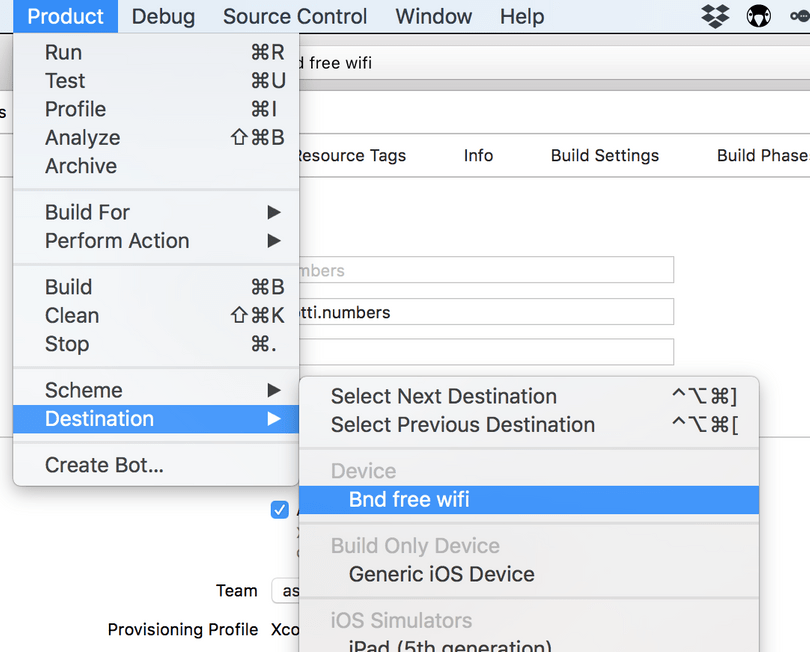
Task: Expand the Build For submenu
Action: point(87,212)
